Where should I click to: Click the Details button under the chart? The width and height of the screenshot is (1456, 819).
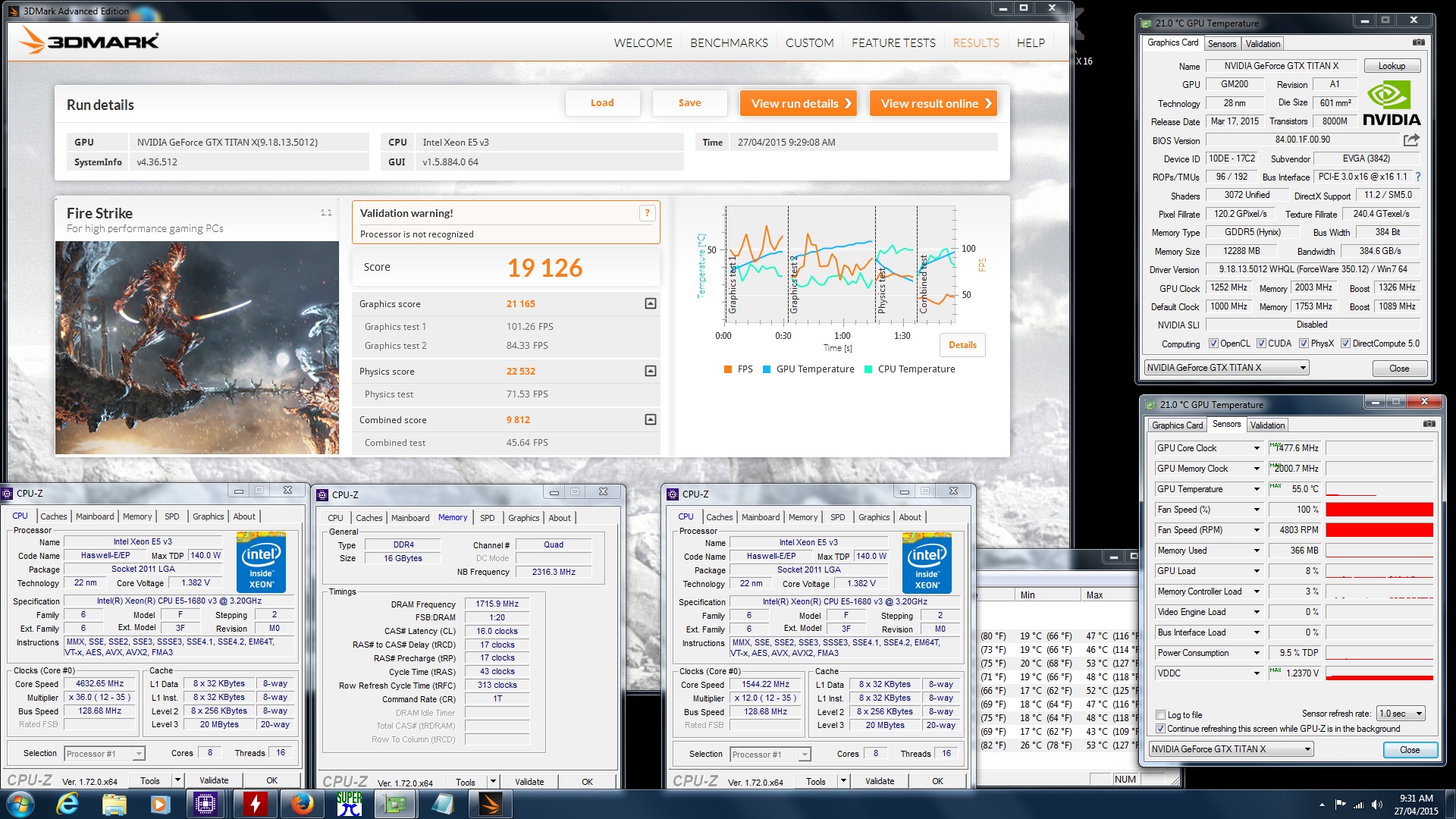962,345
